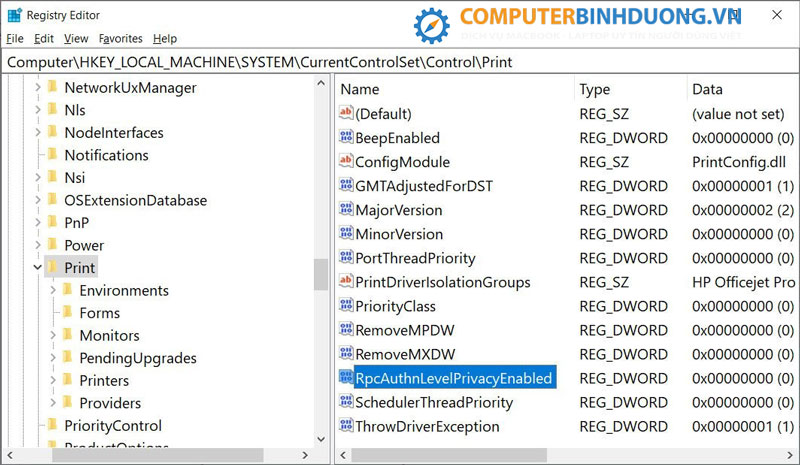Click the values pane horizontal scroll right arrow
Screen dimensions: 800x465
pos(791,455)
